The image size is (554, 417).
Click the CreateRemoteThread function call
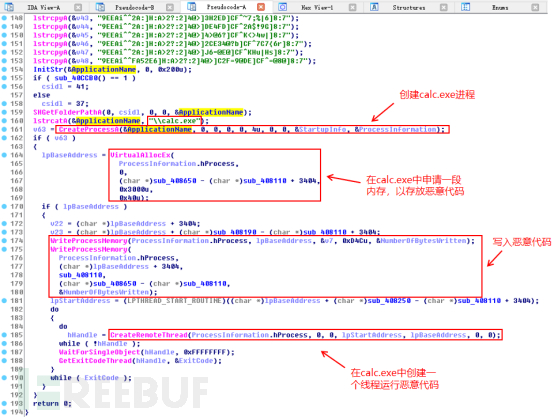(x=149, y=335)
